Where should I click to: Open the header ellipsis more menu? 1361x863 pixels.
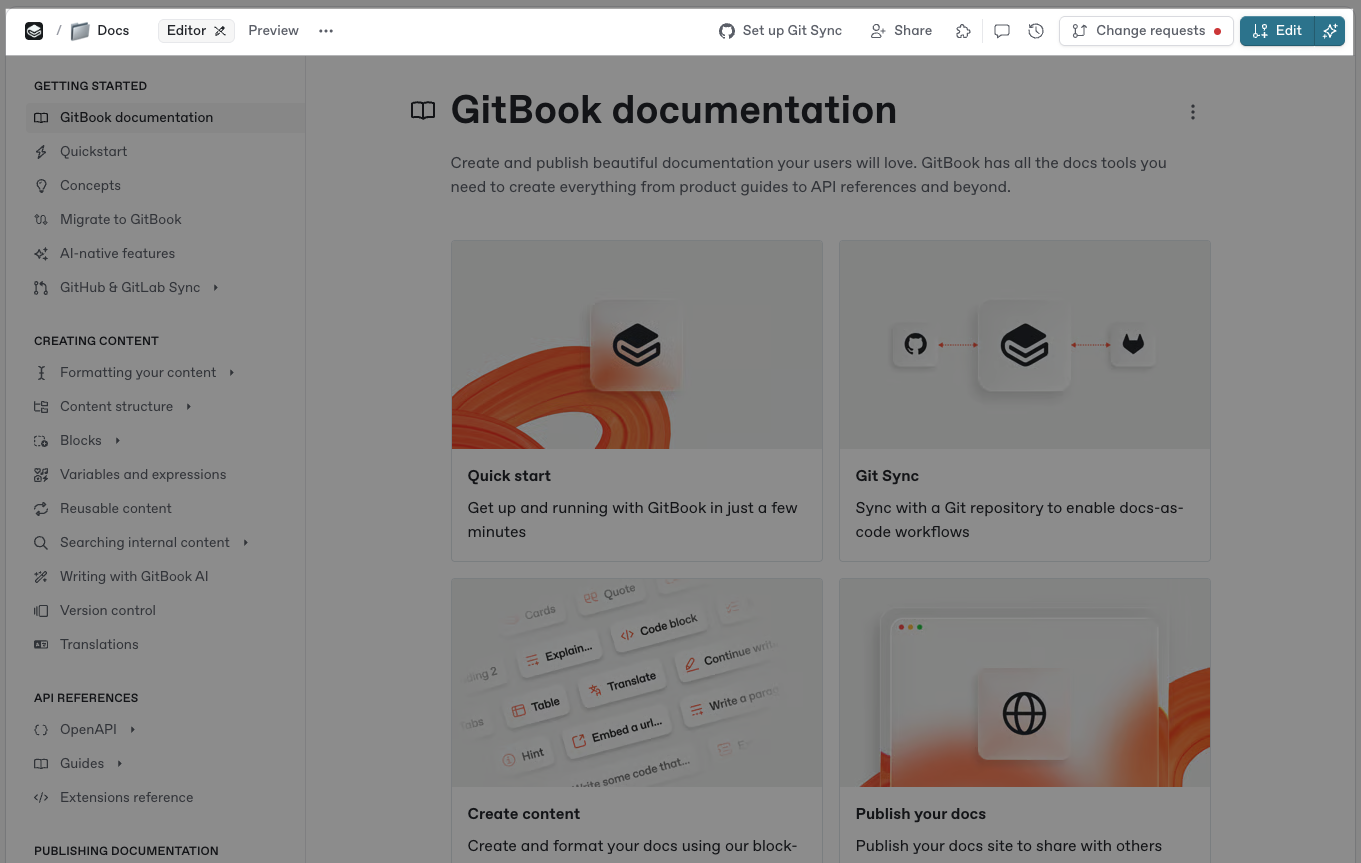point(326,31)
